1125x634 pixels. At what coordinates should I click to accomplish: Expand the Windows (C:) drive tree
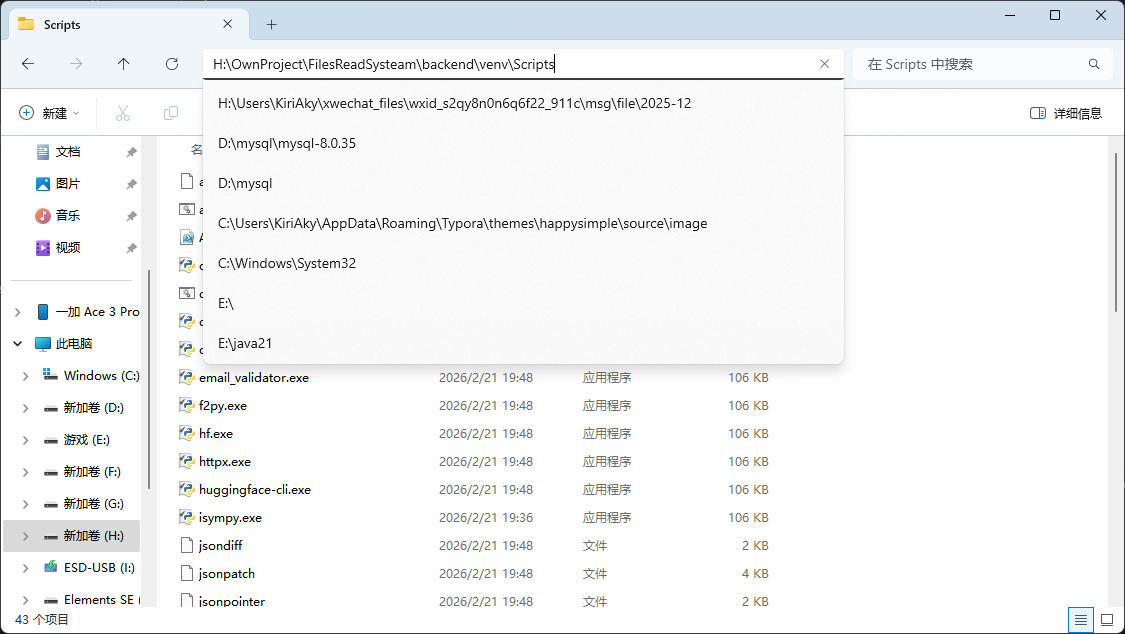click(26, 376)
